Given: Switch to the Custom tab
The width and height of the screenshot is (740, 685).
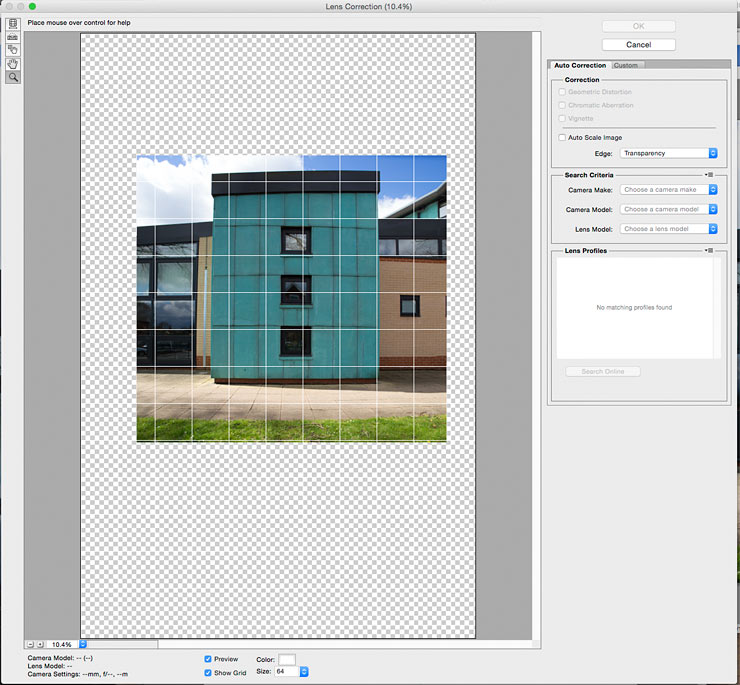Looking at the screenshot, I should point(626,65).
